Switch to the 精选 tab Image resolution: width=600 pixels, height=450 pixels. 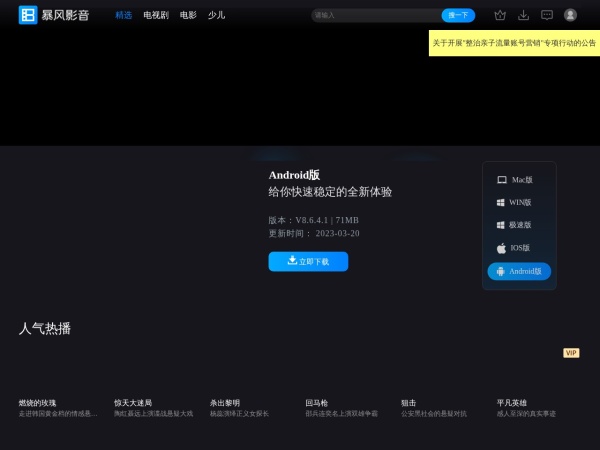124,15
